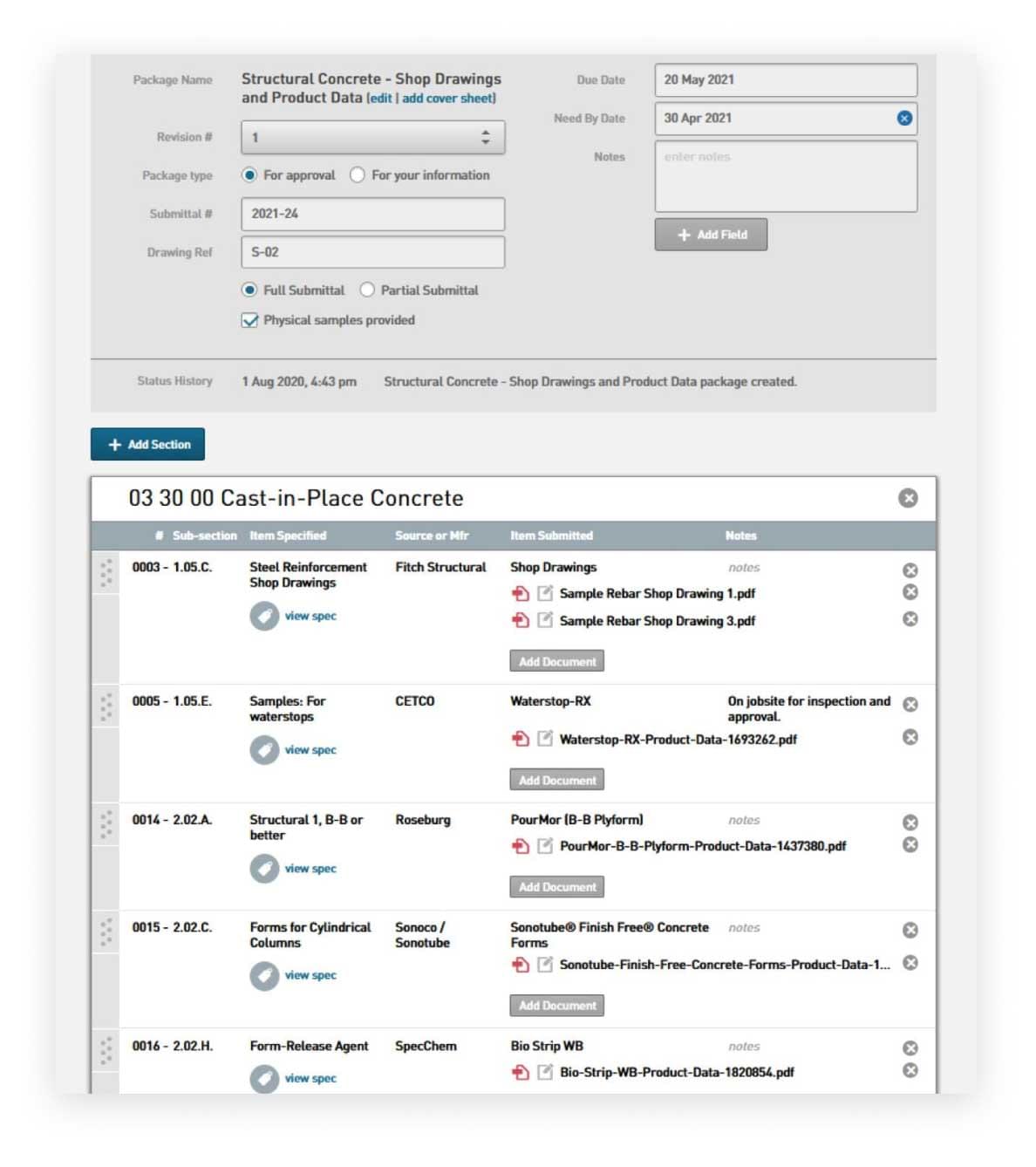Click edit icon beside Waterstop-RX-Product-Data pdf
1036x1167 pixels.
click(545, 739)
